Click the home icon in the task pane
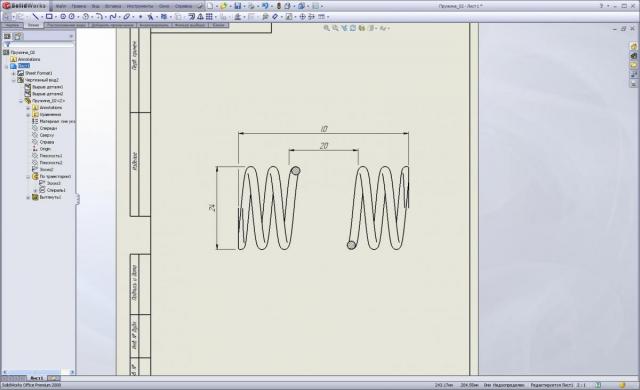Viewport: 640px width, 390px height. (633, 47)
